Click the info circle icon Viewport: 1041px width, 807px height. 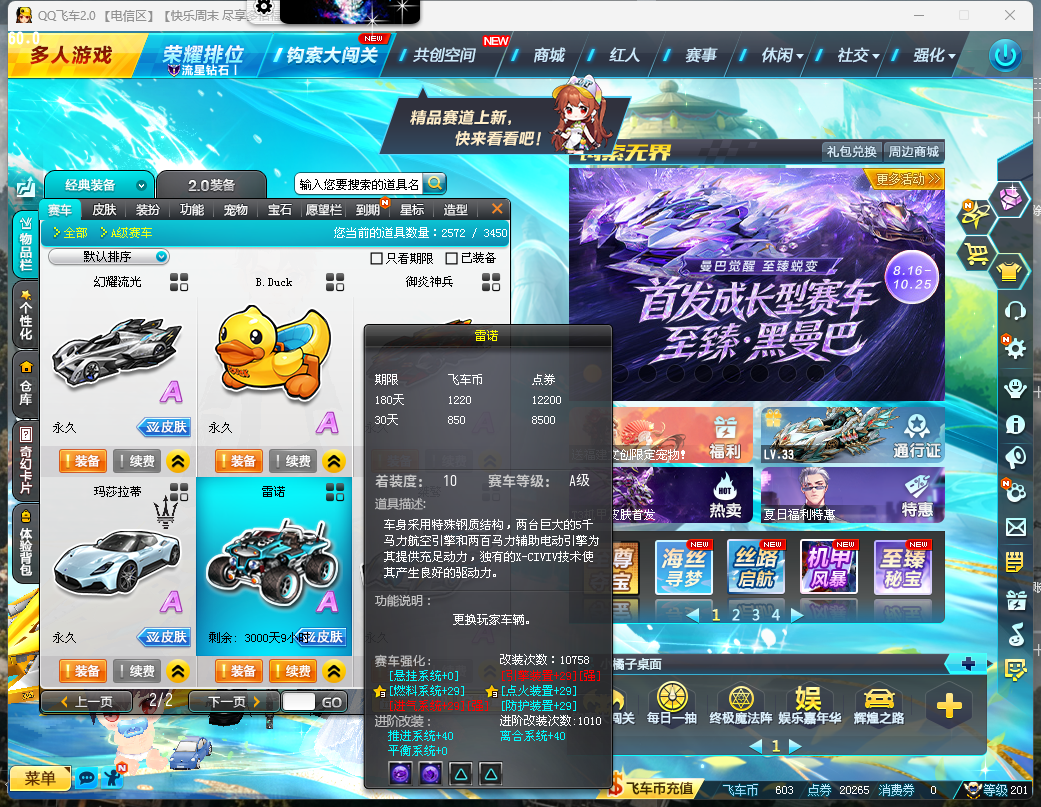1015,423
